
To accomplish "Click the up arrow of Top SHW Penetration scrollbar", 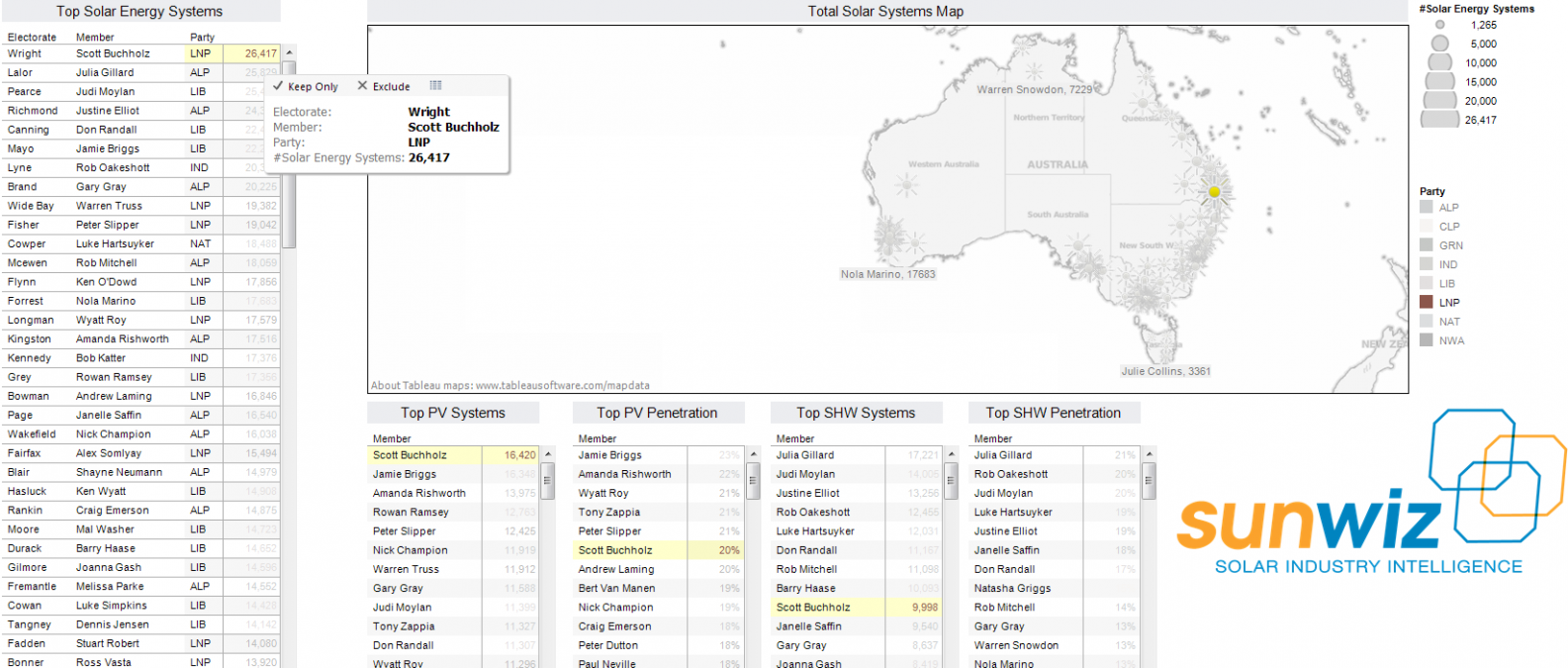I will [1149, 455].
